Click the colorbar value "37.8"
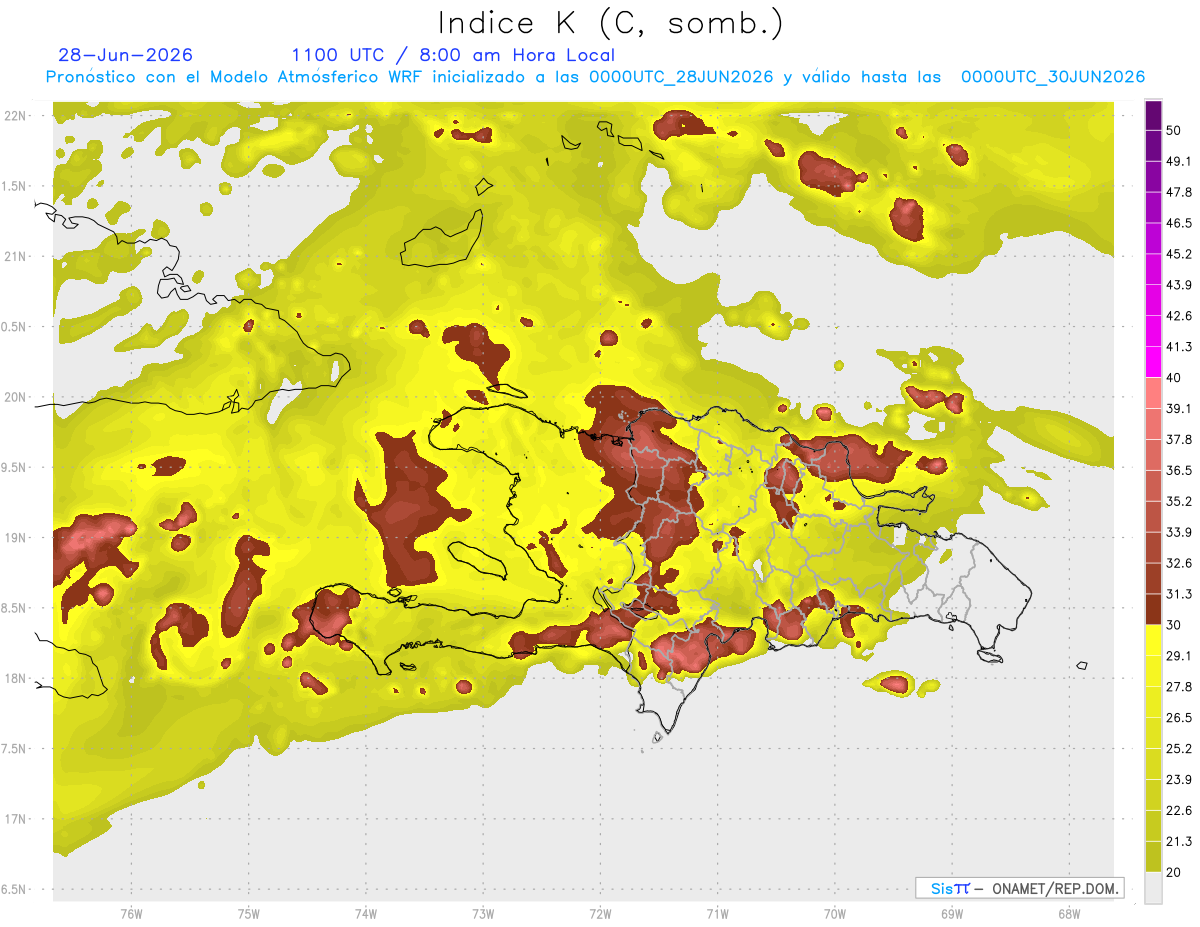Image resolution: width=1200 pixels, height=927 pixels. click(x=1179, y=439)
